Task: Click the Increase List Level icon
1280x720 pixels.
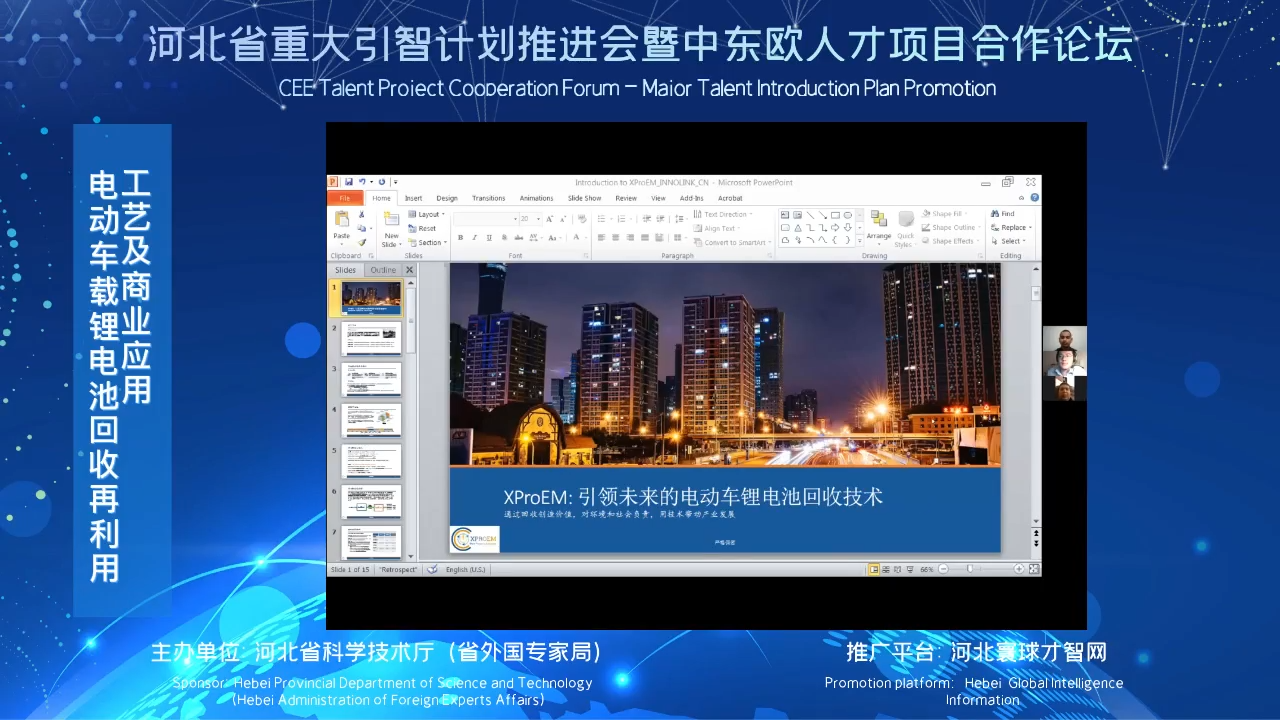Action: [661, 217]
